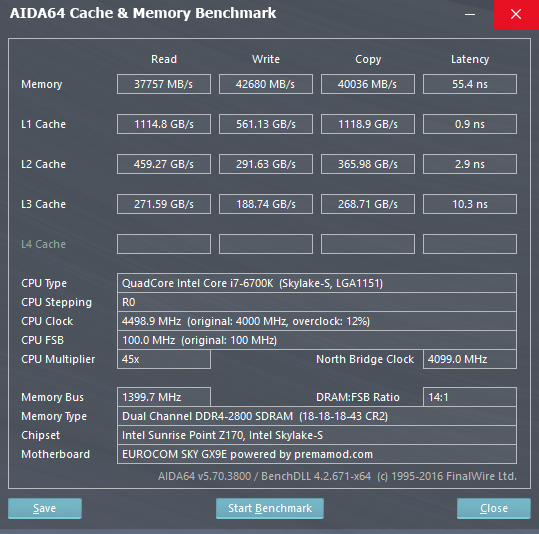Viewport: 539px width, 534px height.
Task: Click the empty L4 Cache Read box
Action: pos(164,244)
